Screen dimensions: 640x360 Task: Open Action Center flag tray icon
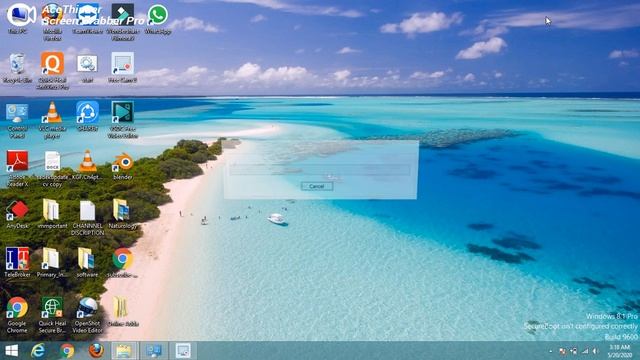[x=562, y=351]
